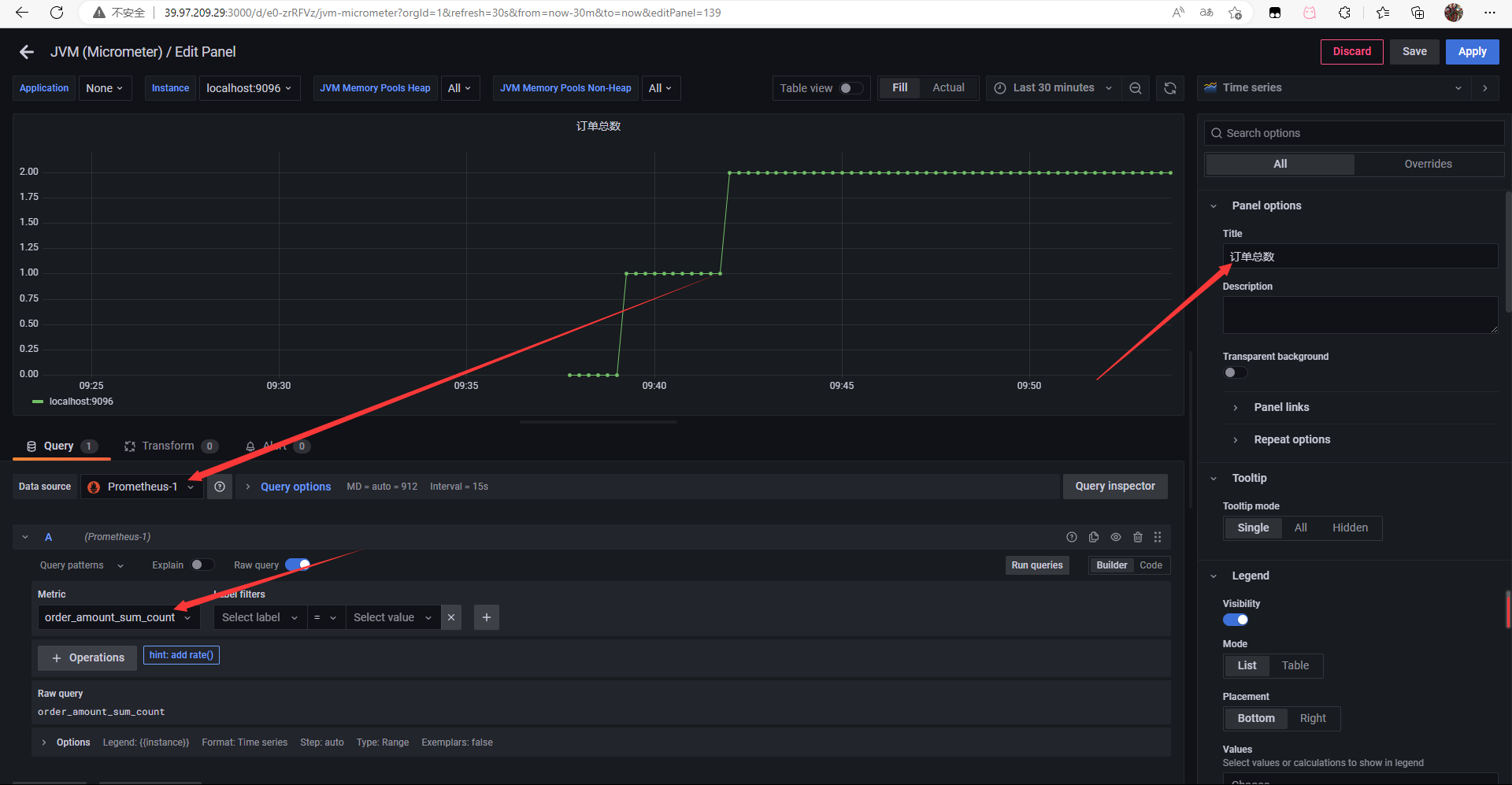Screen dimensions: 1512x785
Task: Add page to favorites star-plus icon
Action: pos(1236,13)
